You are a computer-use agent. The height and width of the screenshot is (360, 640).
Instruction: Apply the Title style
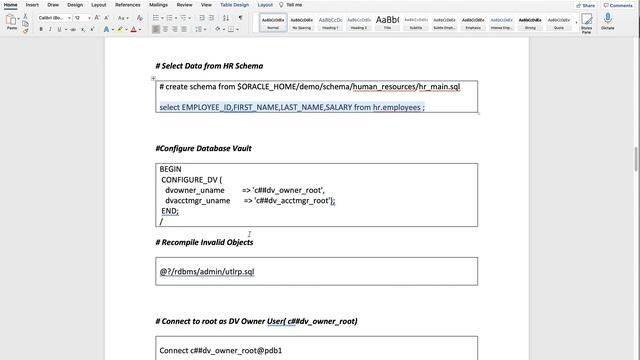point(387,22)
